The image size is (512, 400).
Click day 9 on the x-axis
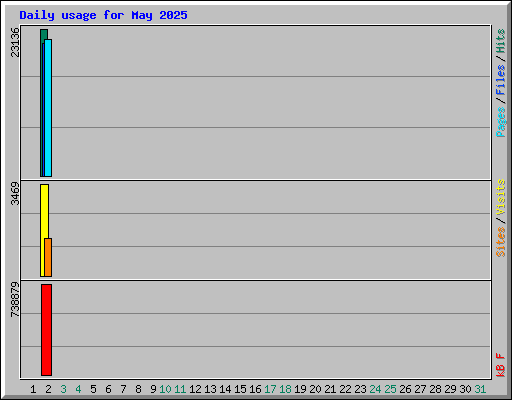[153, 389]
